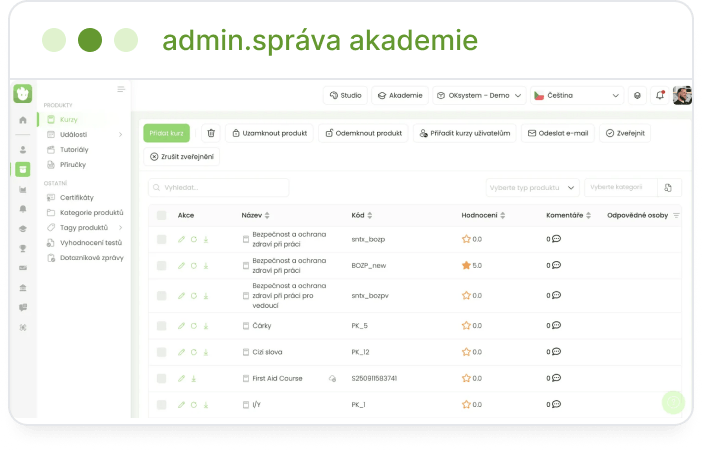Collapse sidebar with the hamburger icon
The width and height of the screenshot is (702, 450).
tap(121, 89)
